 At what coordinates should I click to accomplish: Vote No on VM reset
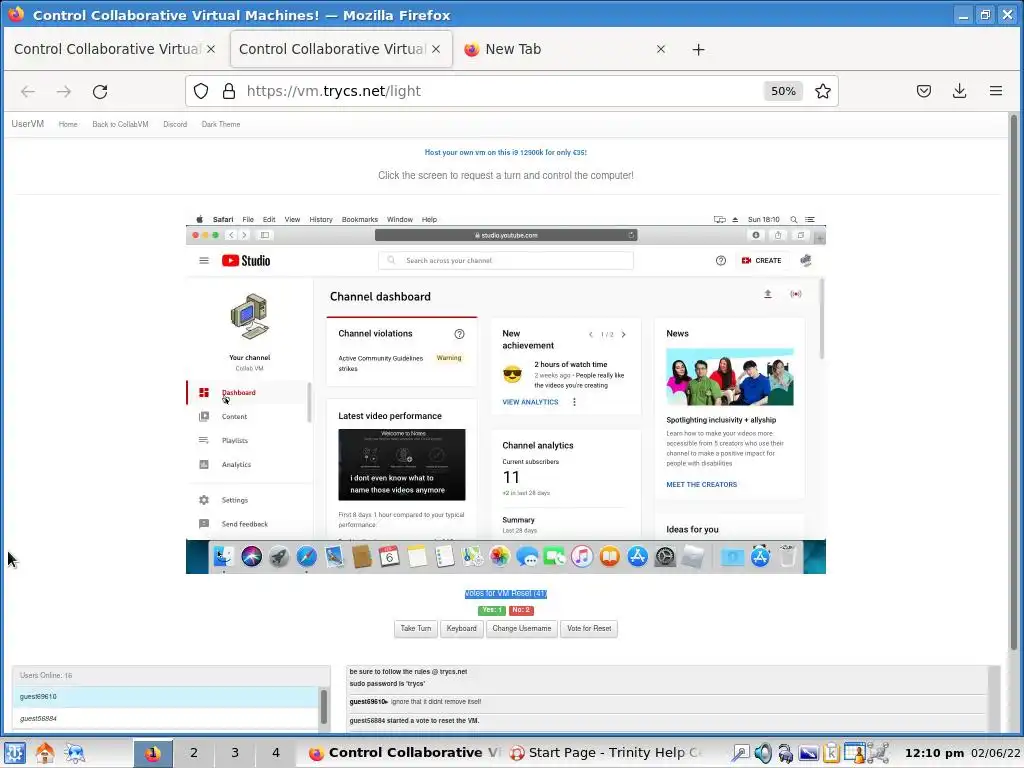(521, 610)
